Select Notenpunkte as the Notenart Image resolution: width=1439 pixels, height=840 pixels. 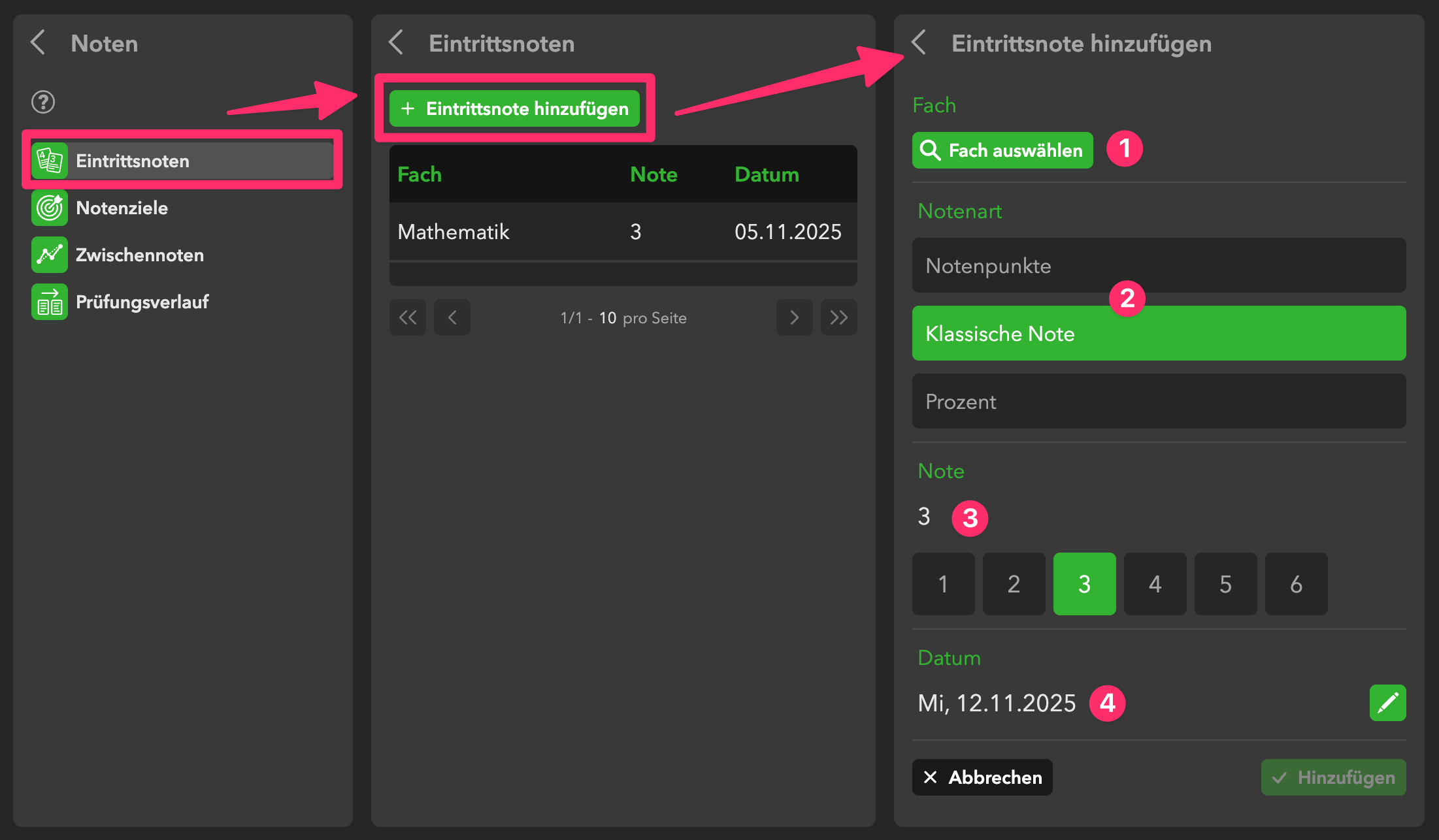(1159, 266)
